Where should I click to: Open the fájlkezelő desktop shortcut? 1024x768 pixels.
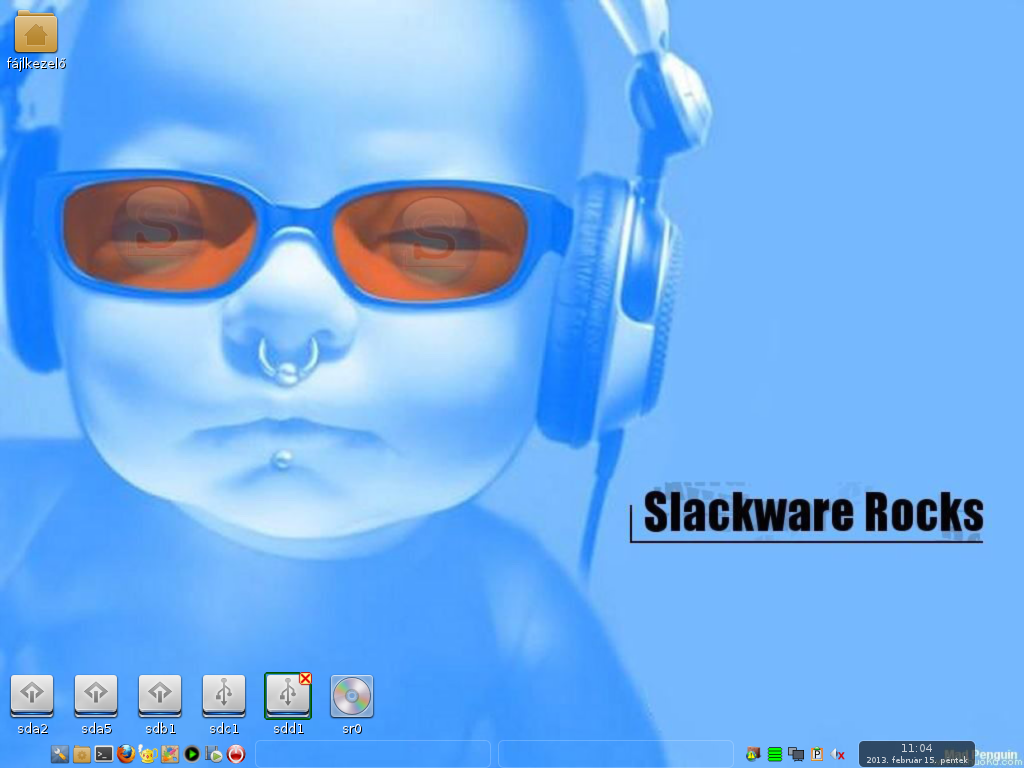[36, 35]
